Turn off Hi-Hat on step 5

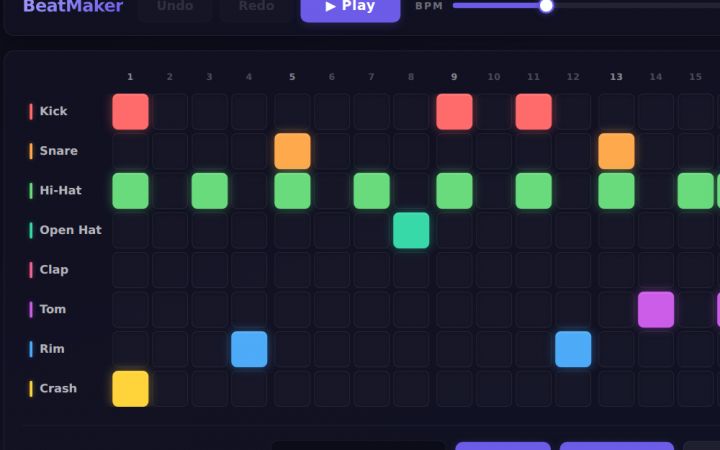[x=292, y=191]
